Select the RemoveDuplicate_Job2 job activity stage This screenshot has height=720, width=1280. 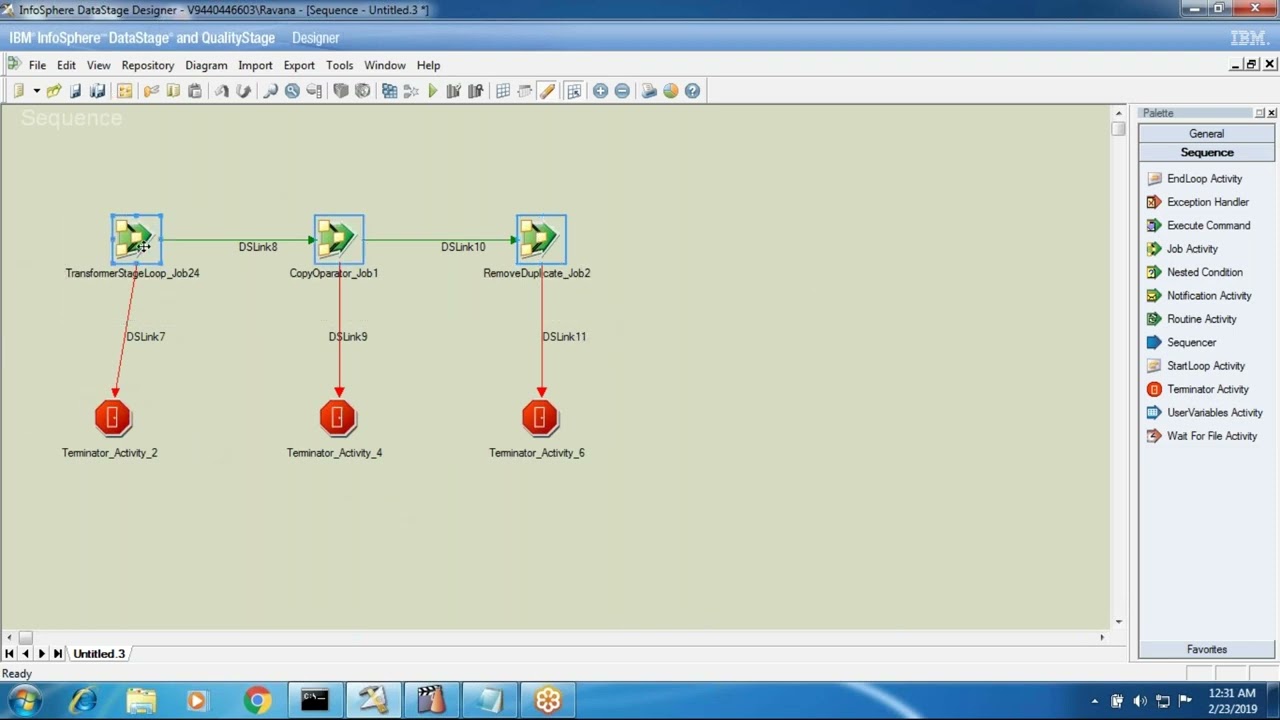tap(541, 239)
